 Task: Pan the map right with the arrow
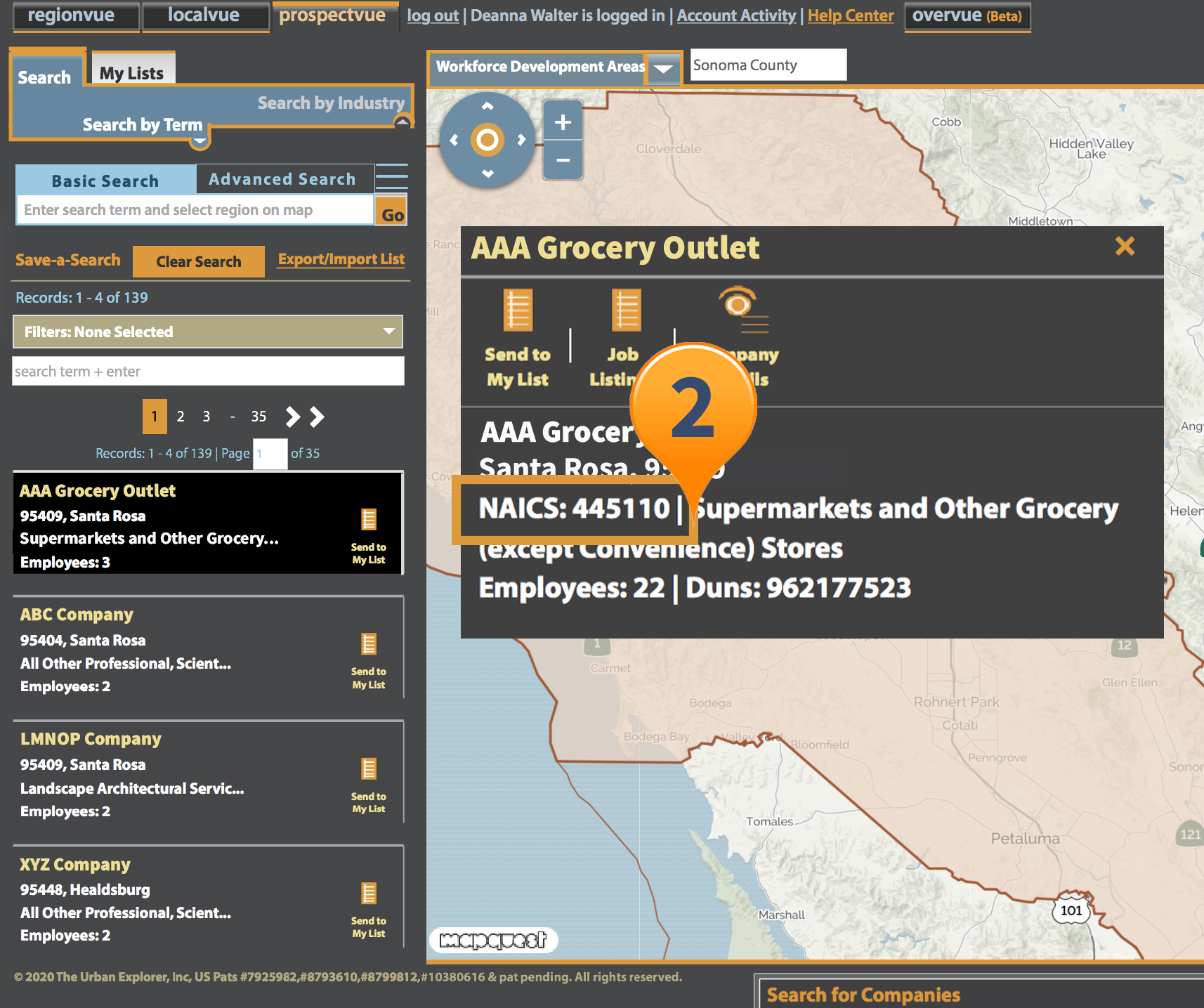(x=521, y=140)
